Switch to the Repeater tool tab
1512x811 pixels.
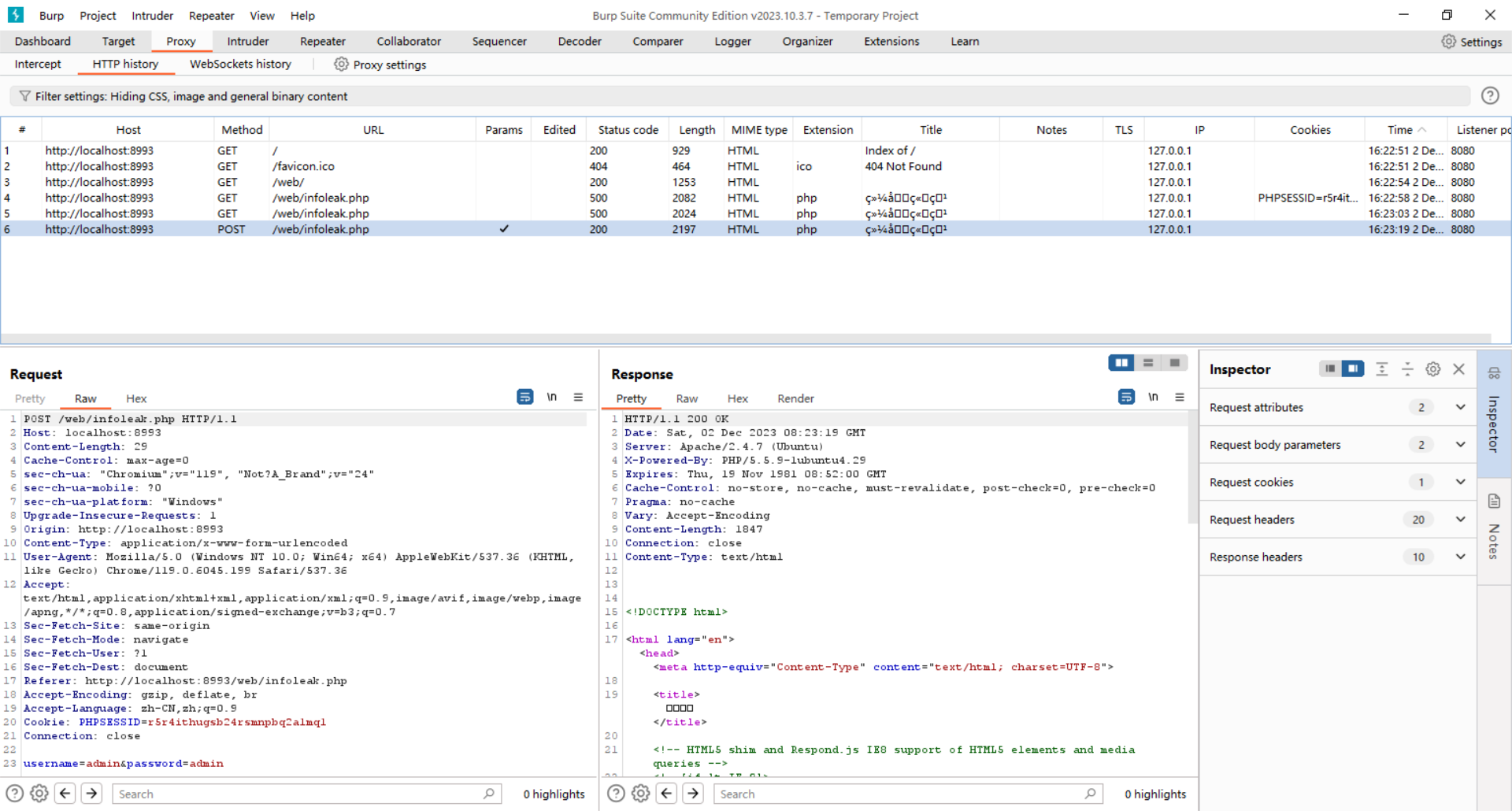tap(322, 42)
